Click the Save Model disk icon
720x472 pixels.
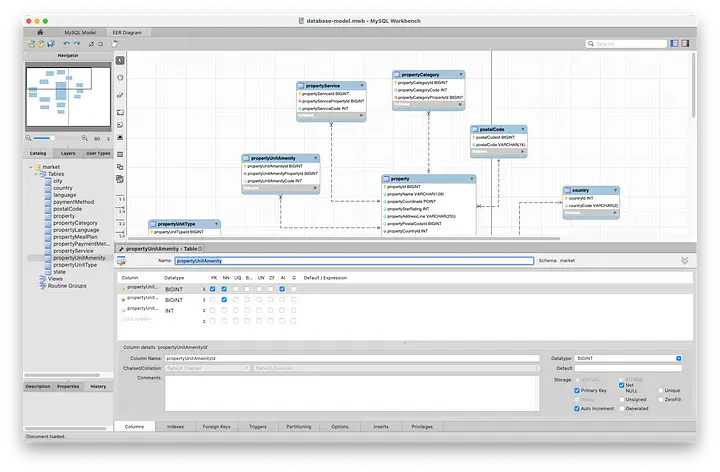coord(51,44)
